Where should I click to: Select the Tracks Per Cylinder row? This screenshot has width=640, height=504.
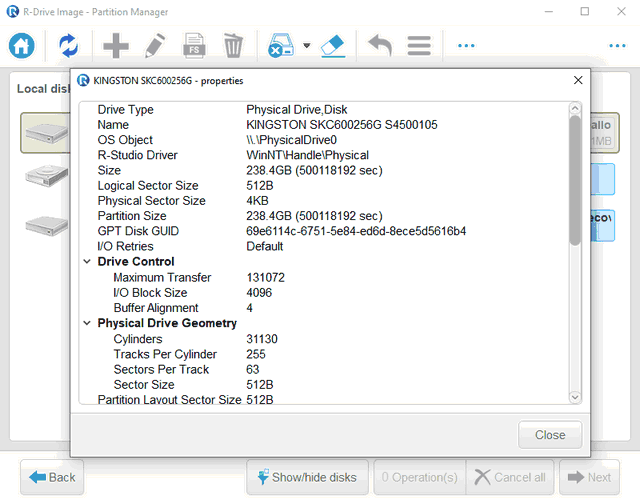coord(324,354)
